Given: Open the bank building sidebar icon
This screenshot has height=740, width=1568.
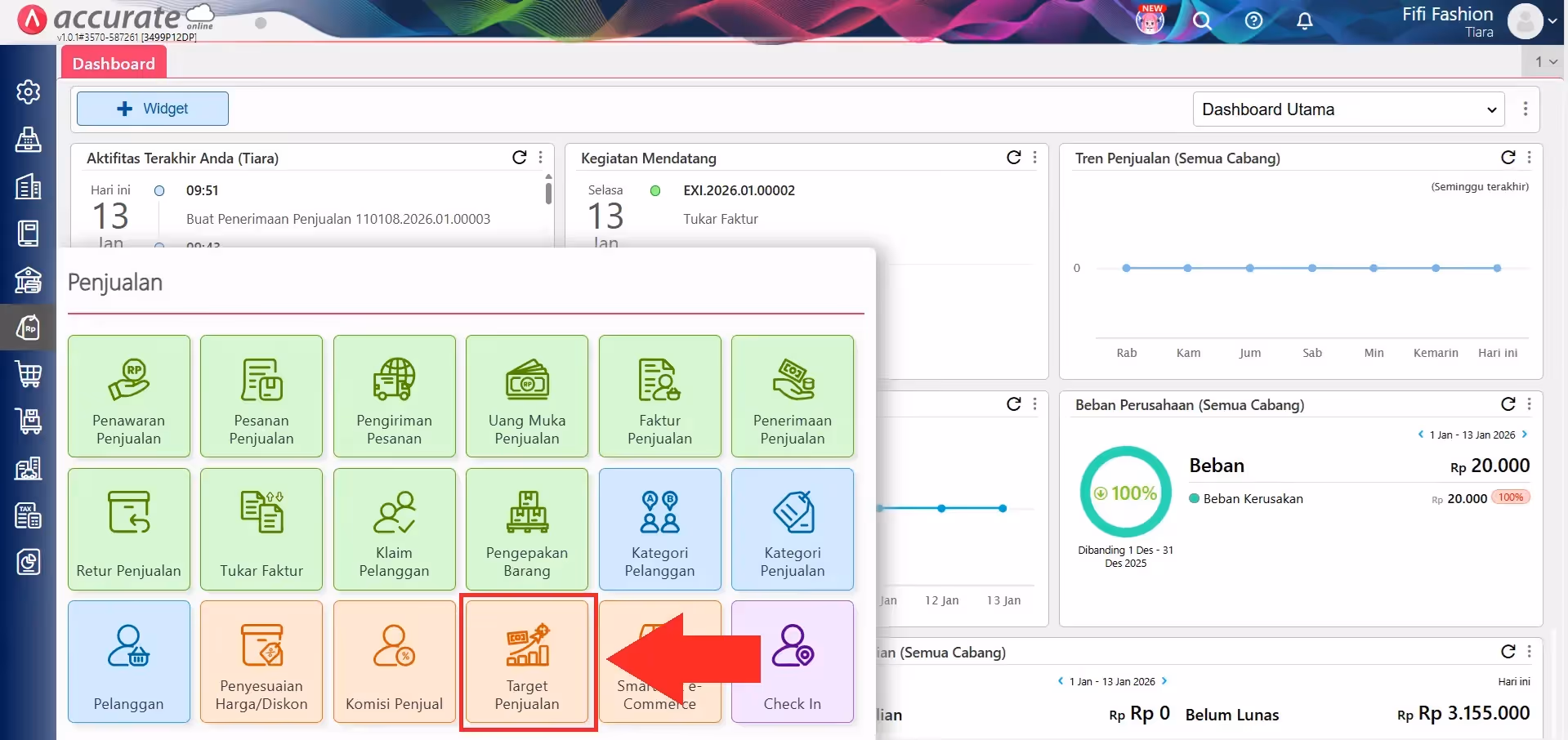Looking at the screenshot, I should click(29, 280).
